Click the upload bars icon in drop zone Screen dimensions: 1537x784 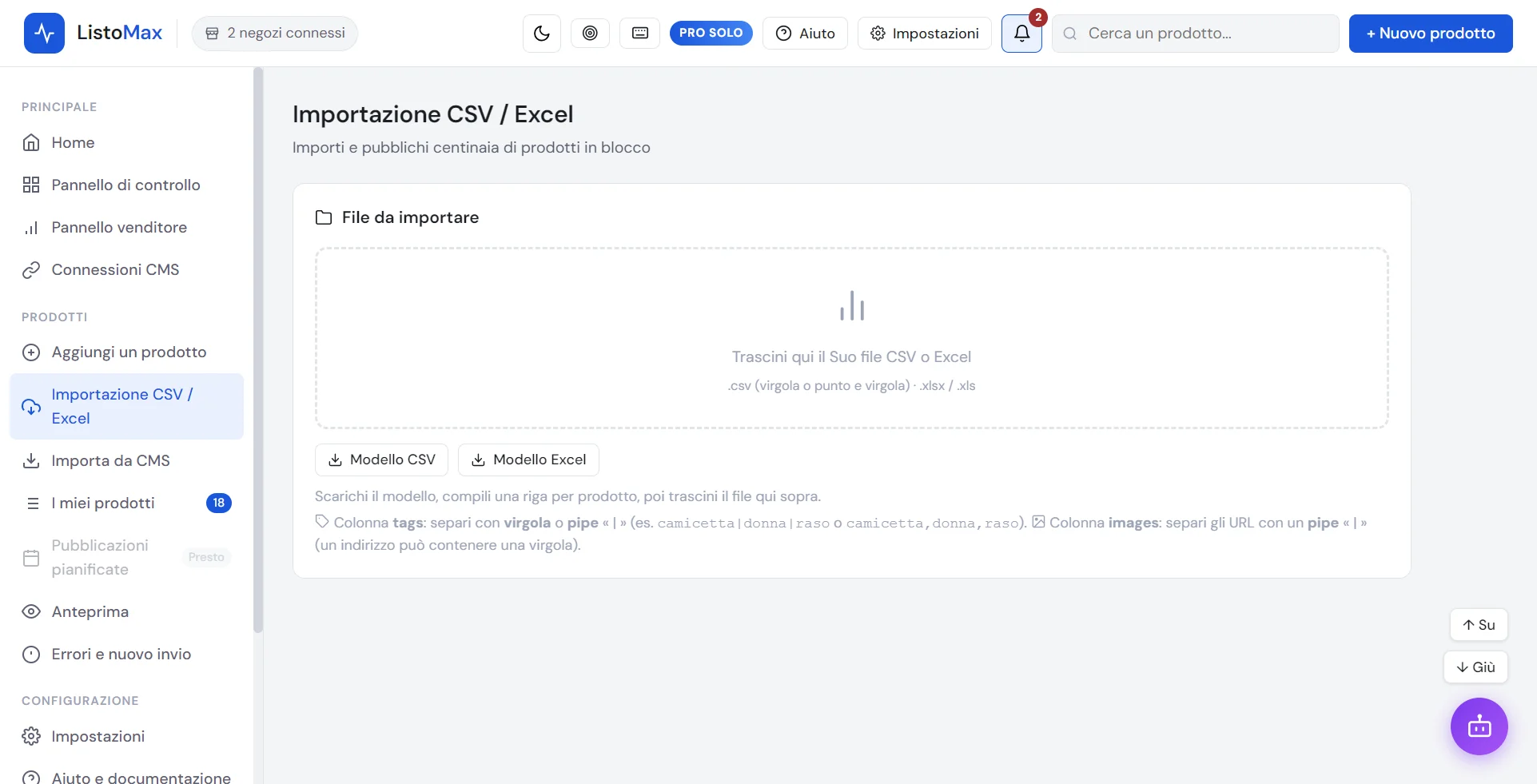(852, 306)
